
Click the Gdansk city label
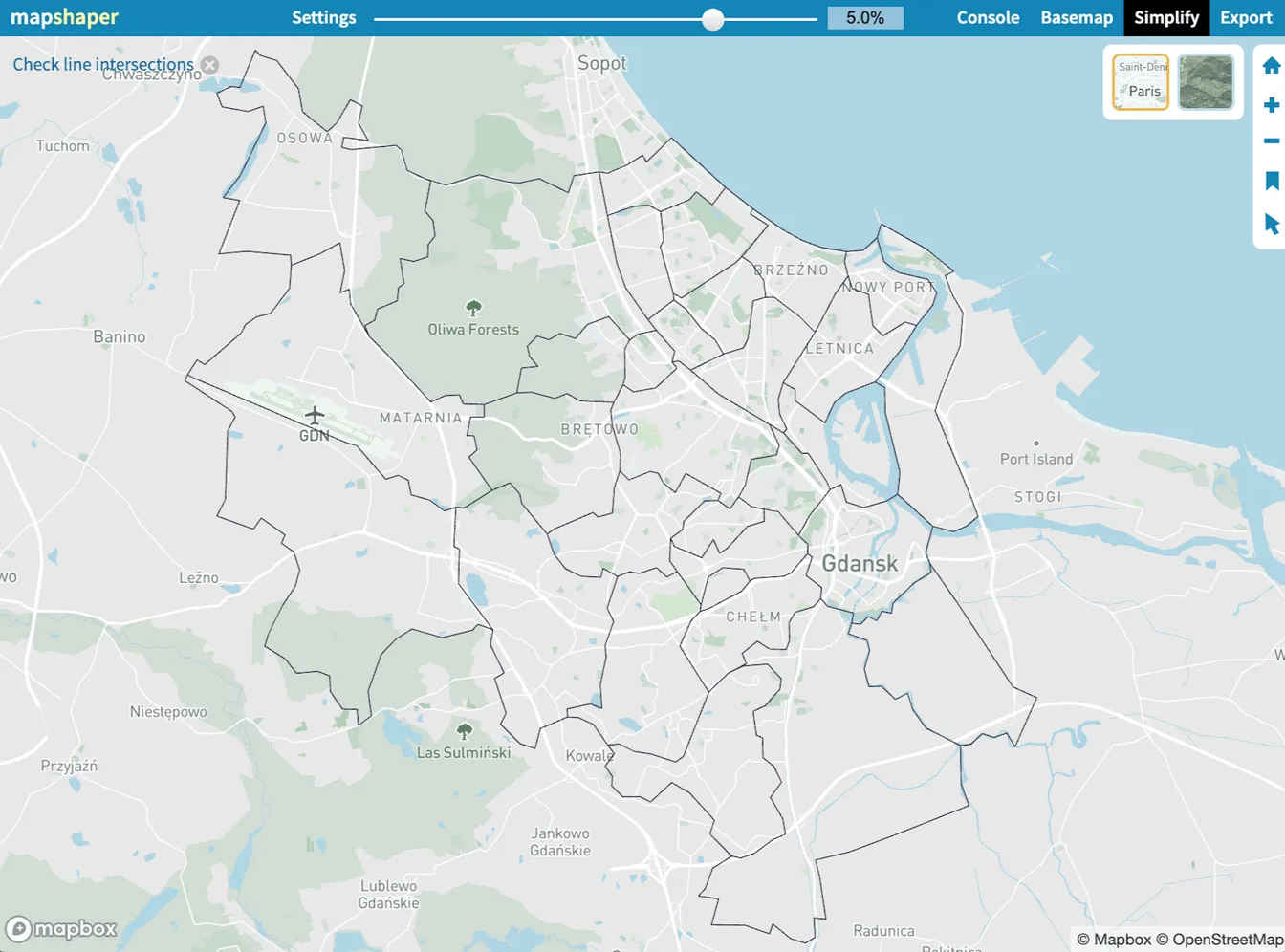pos(860,564)
